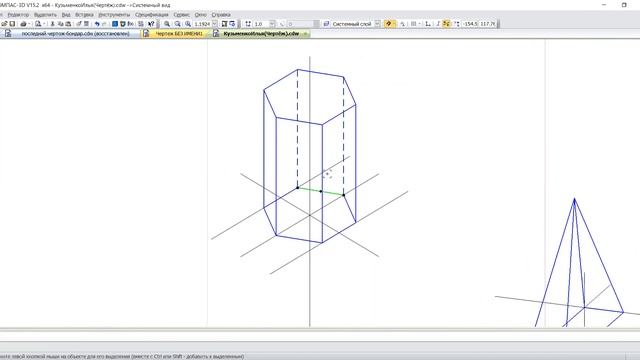Activate the context help pointer icon
Screen dimensions: 640x360
click(x=151, y=24)
